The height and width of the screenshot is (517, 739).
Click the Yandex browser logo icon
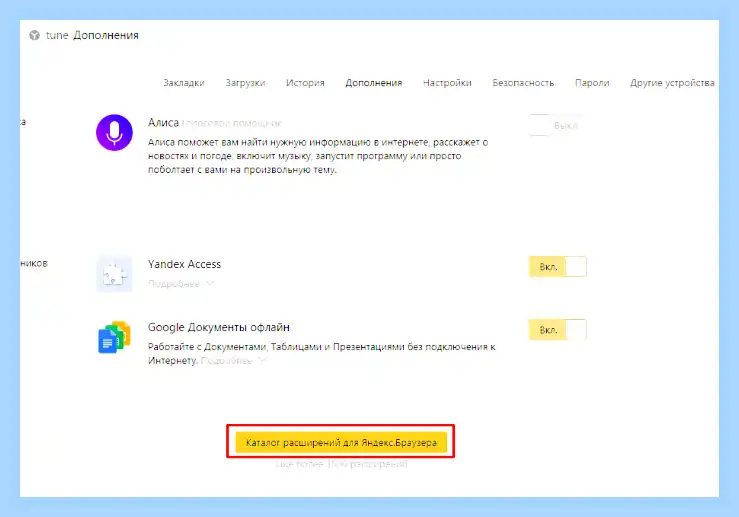[x=34, y=35]
